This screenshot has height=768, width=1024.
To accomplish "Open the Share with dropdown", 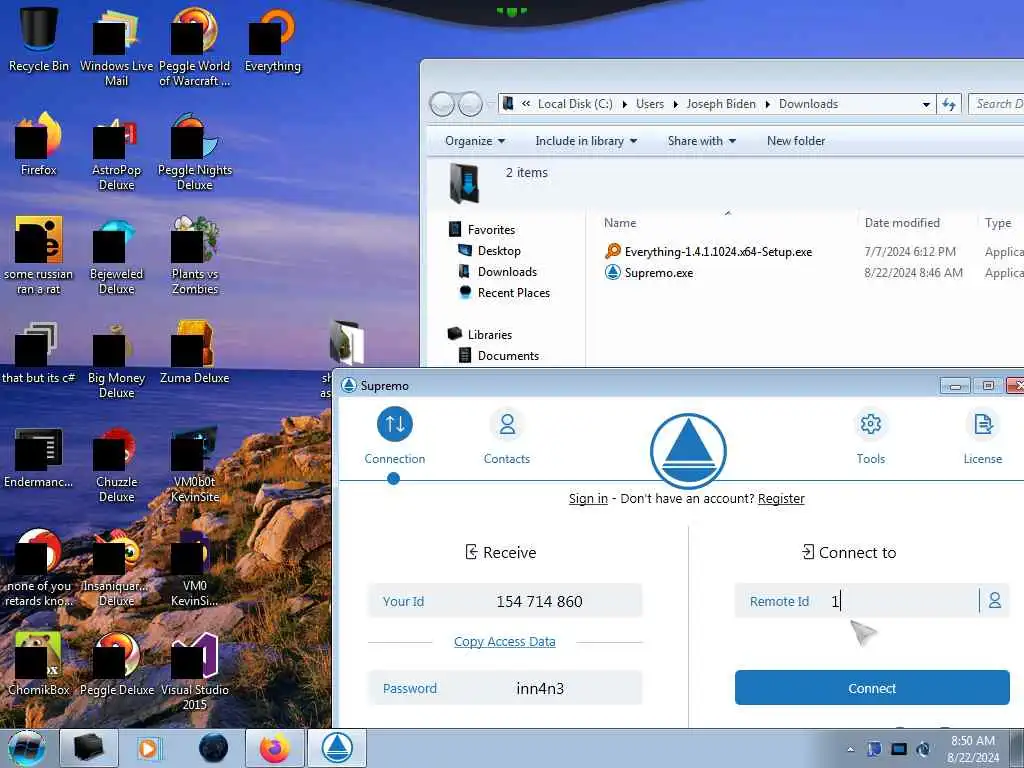I will pyautogui.click(x=701, y=141).
